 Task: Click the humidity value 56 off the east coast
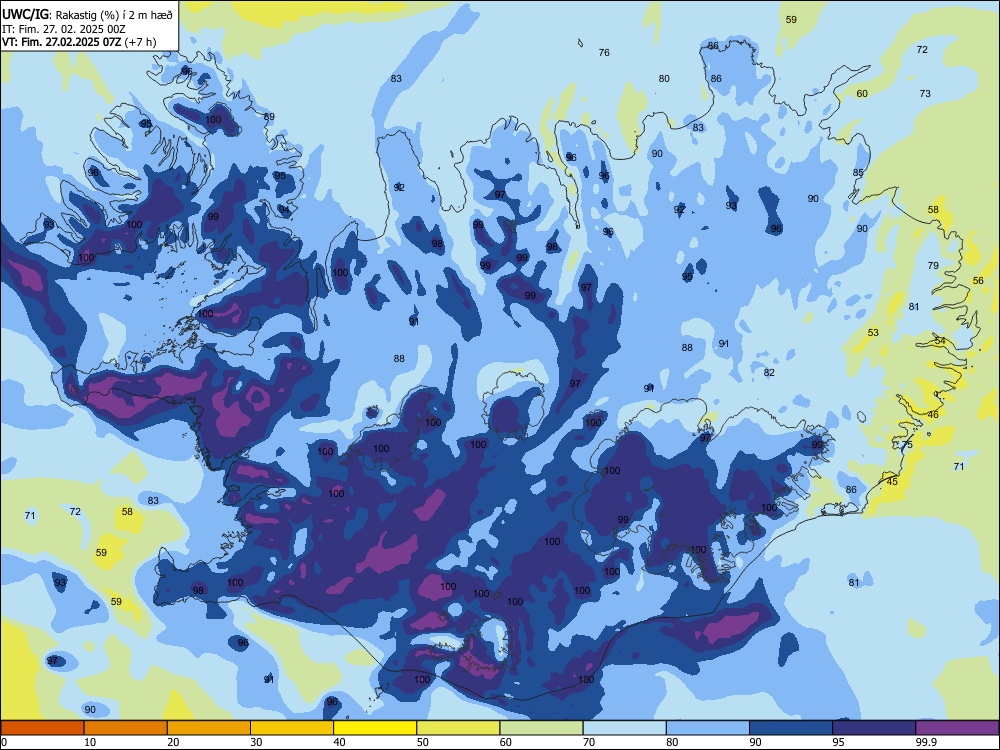pos(978,281)
